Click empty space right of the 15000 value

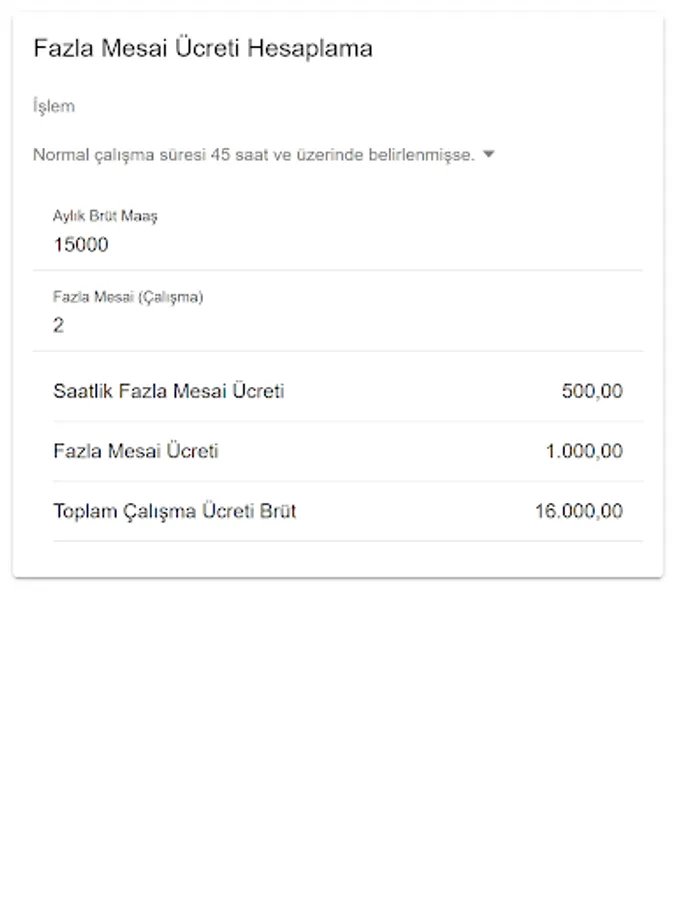400,245
